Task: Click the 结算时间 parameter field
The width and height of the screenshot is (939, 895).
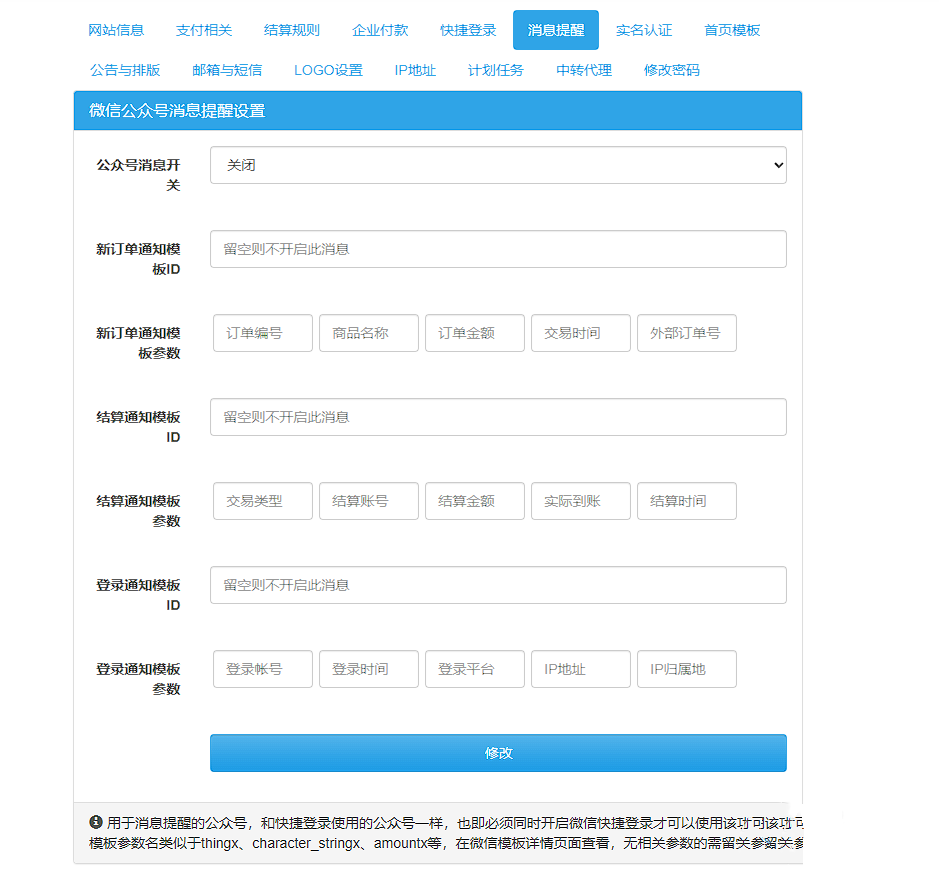Action: (687, 501)
